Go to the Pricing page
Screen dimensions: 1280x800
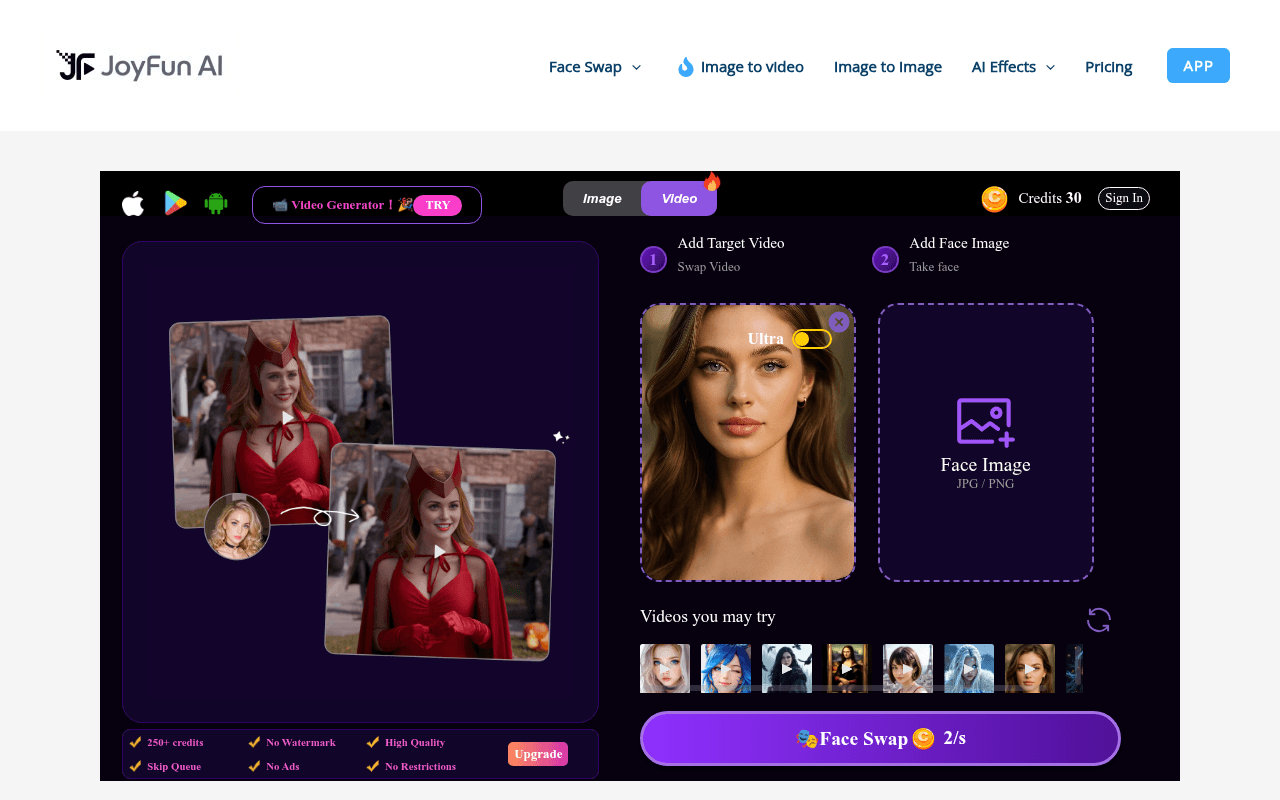pyautogui.click(x=1109, y=67)
